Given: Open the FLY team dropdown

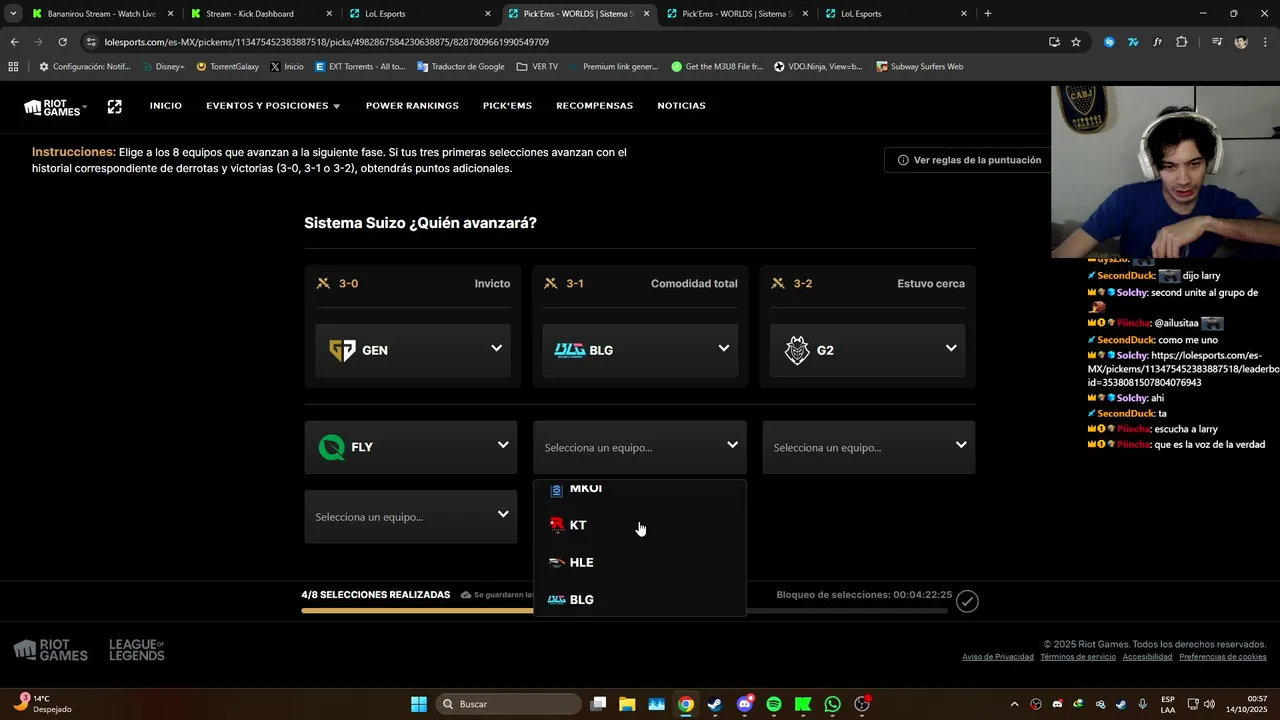Looking at the screenshot, I should (x=411, y=447).
